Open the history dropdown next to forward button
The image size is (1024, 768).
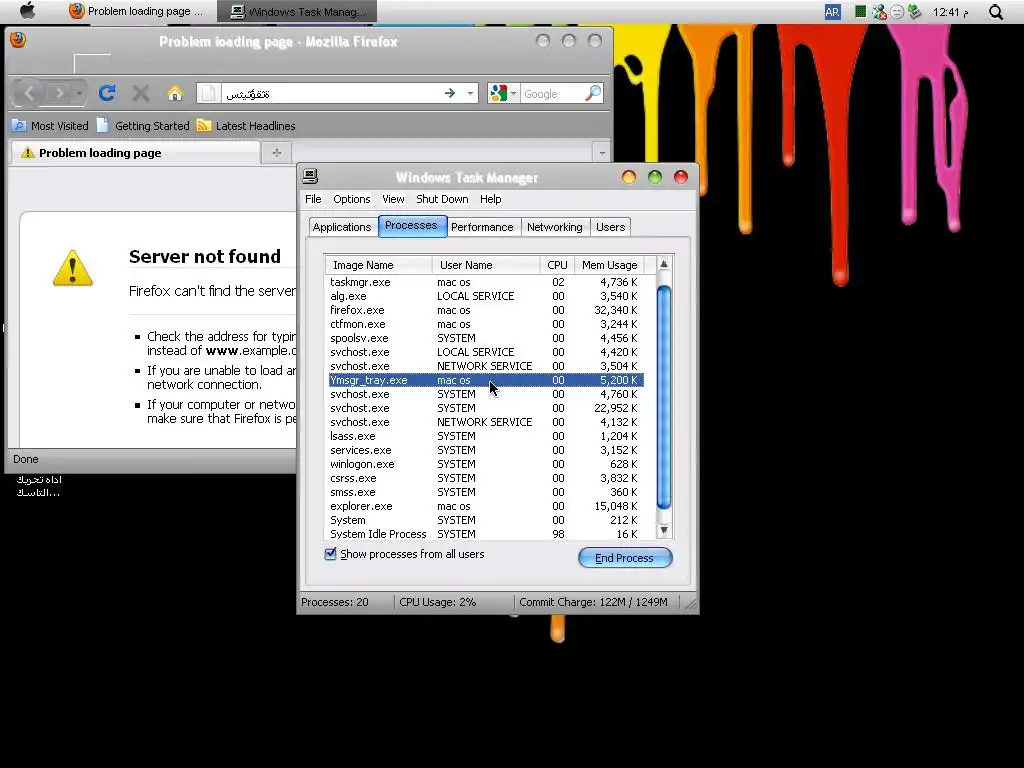click(79, 93)
